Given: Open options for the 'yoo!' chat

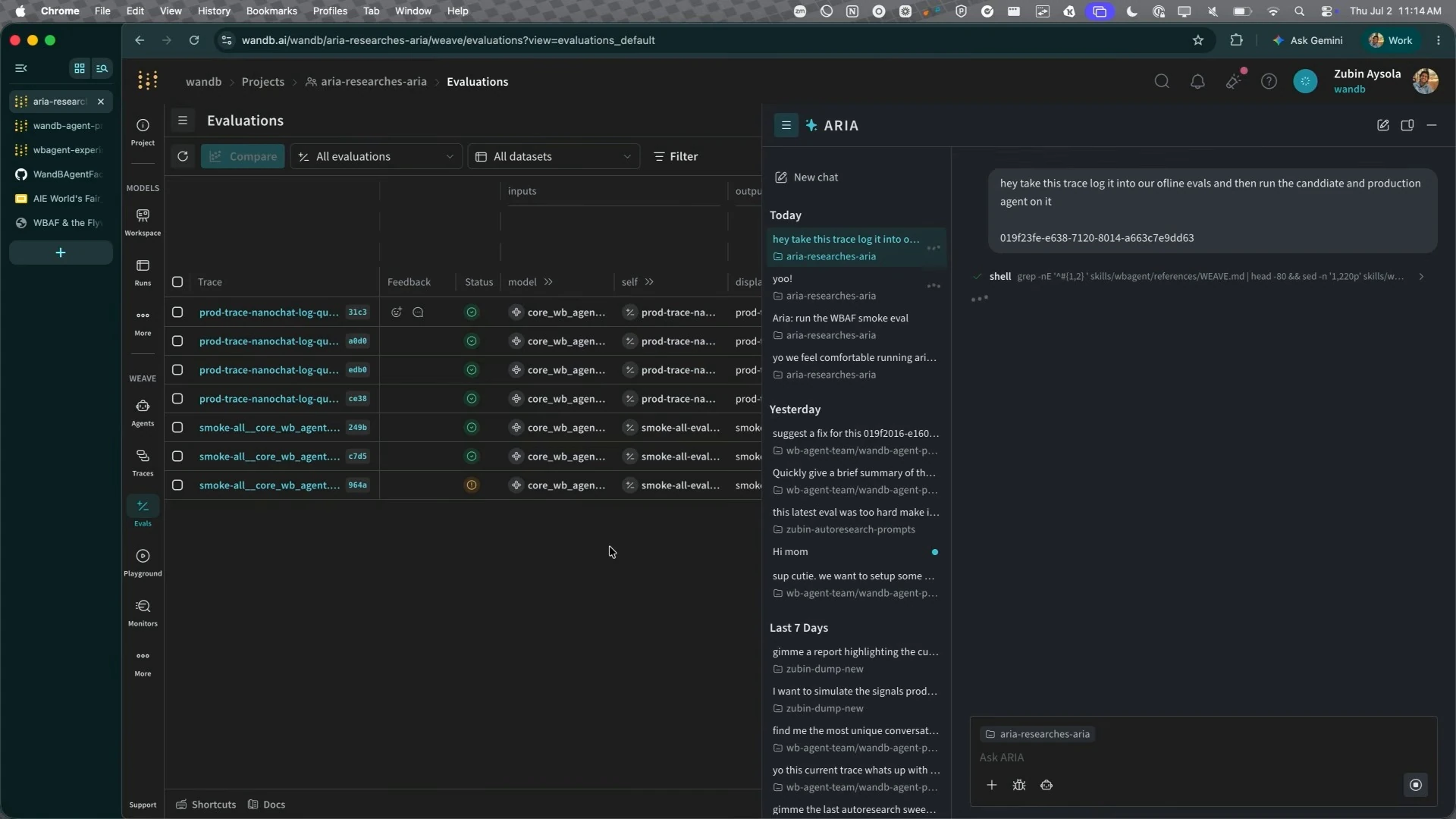Looking at the screenshot, I should point(934,287).
